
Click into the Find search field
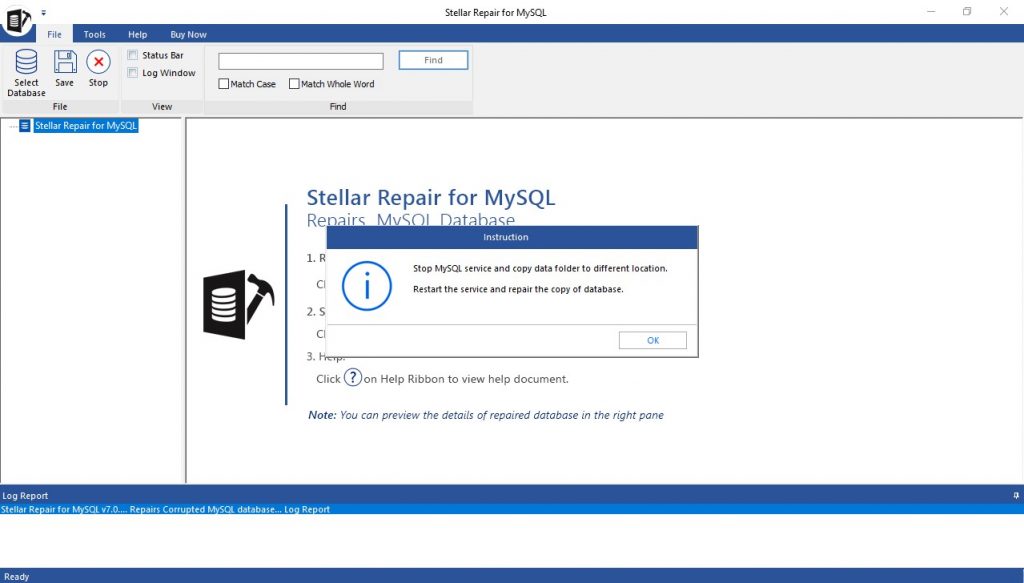click(300, 61)
